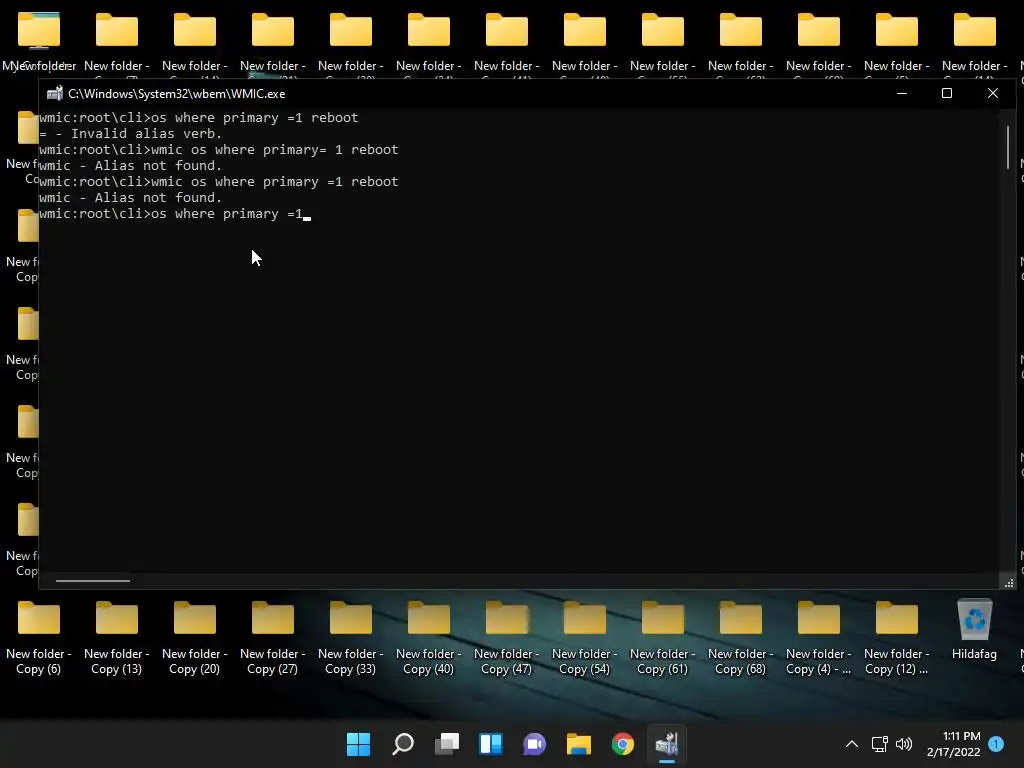Open Task View on taskbar
This screenshot has width=1024, height=768.
point(447,744)
